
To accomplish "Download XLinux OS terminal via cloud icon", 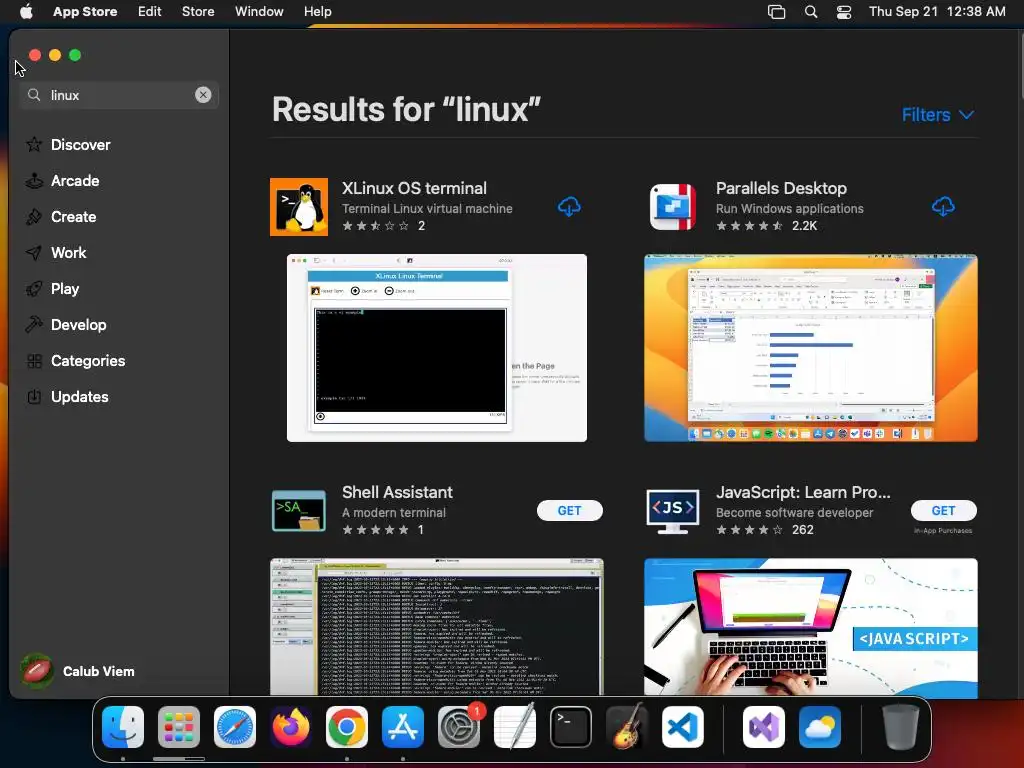I will click(569, 207).
